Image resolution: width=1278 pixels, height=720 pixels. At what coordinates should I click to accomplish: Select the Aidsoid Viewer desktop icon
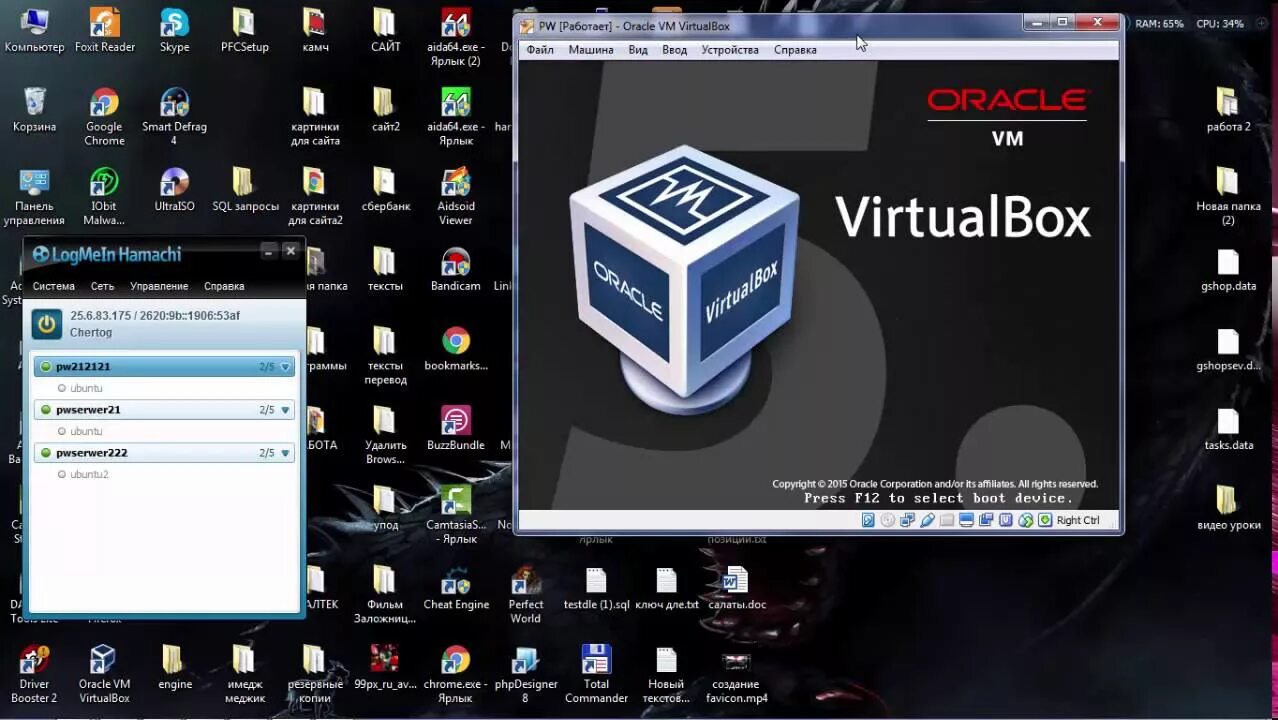point(455,197)
